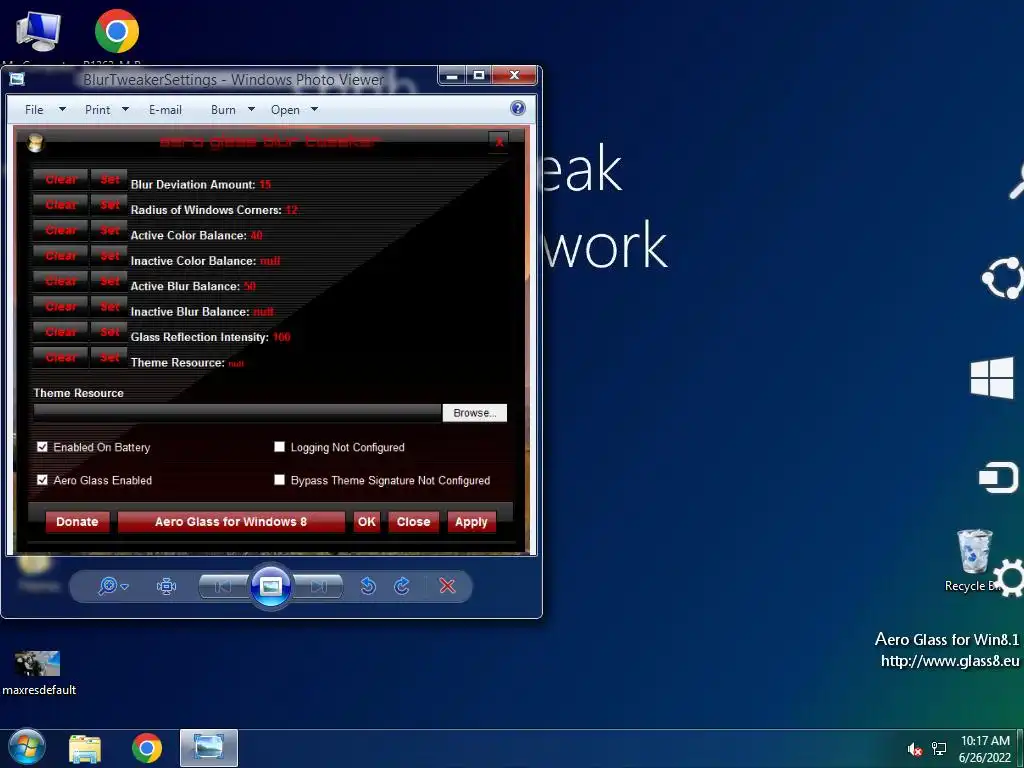Click the OK button
The width and height of the screenshot is (1024, 768).
tap(367, 522)
